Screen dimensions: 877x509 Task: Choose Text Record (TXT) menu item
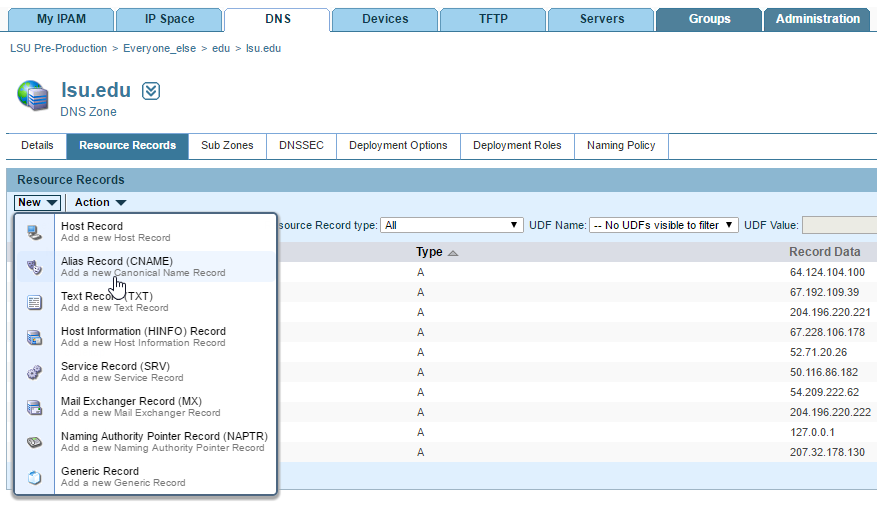(145, 301)
